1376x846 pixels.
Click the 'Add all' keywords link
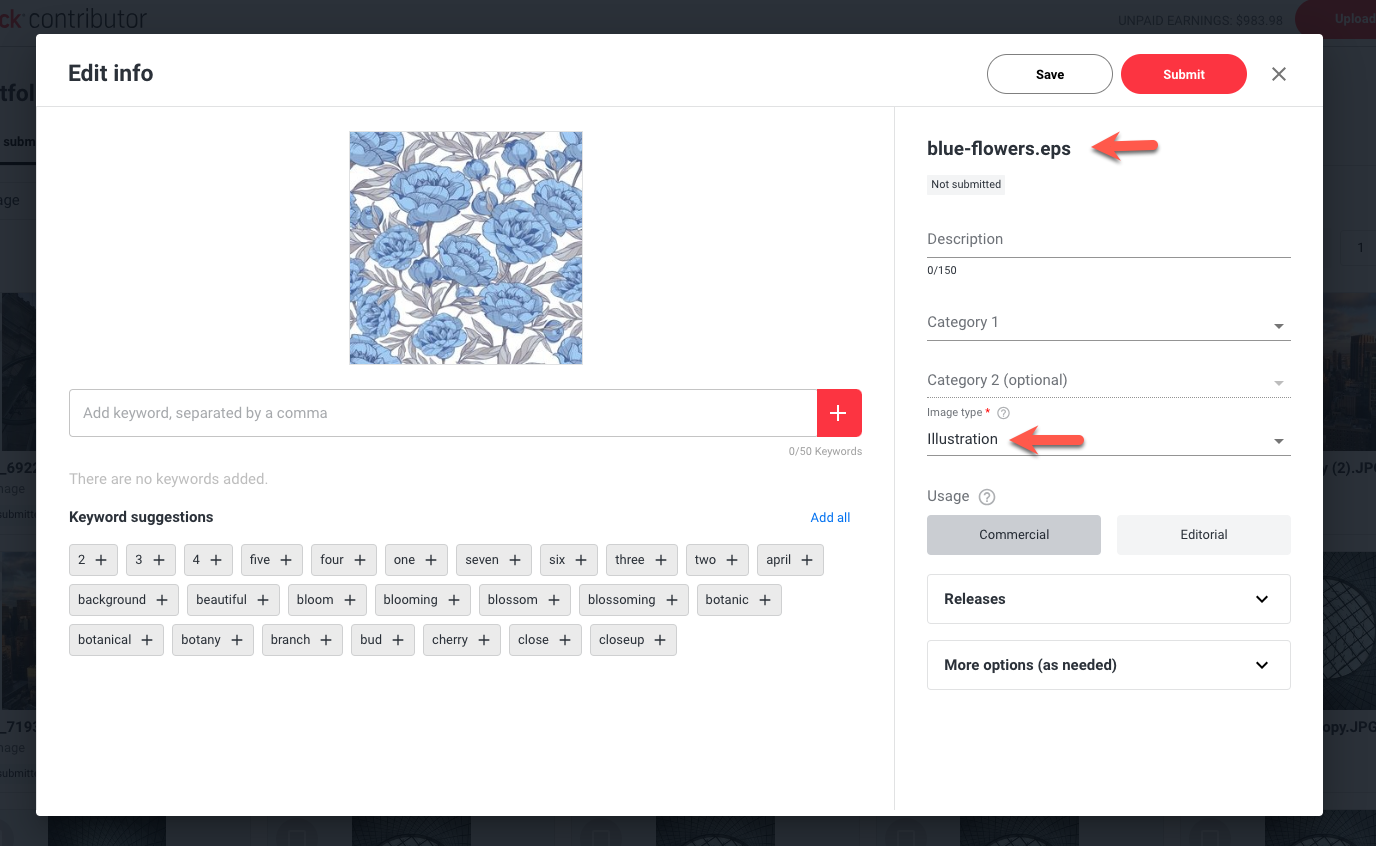(x=830, y=517)
